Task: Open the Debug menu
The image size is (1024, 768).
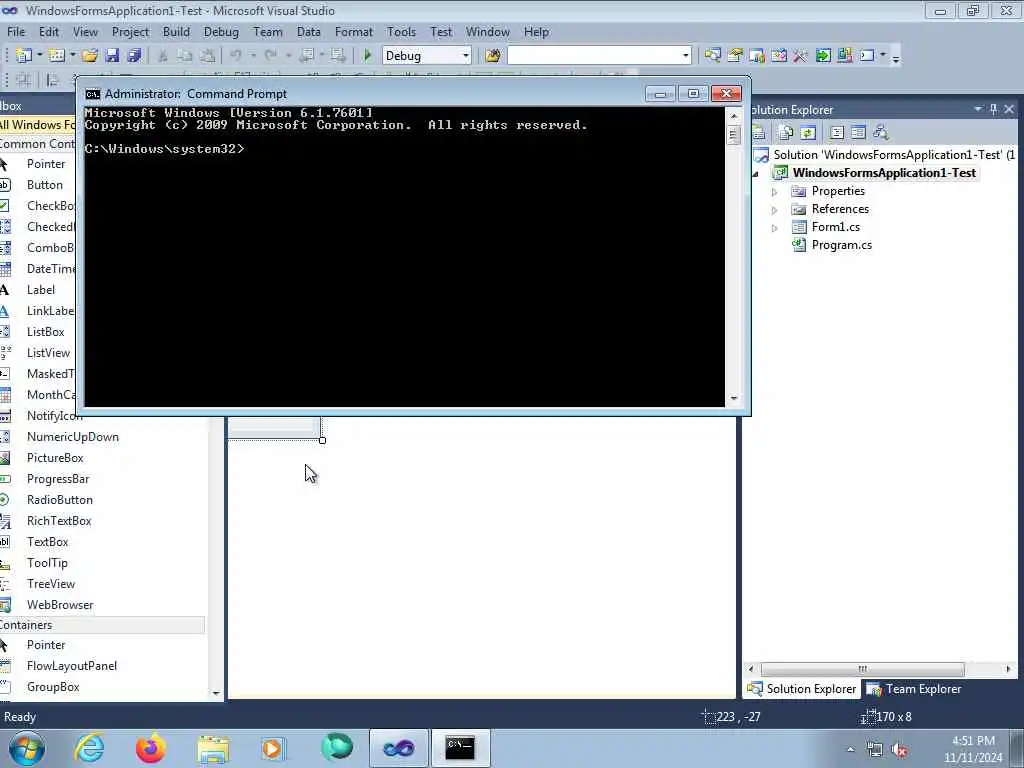Action: tap(221, 32)
